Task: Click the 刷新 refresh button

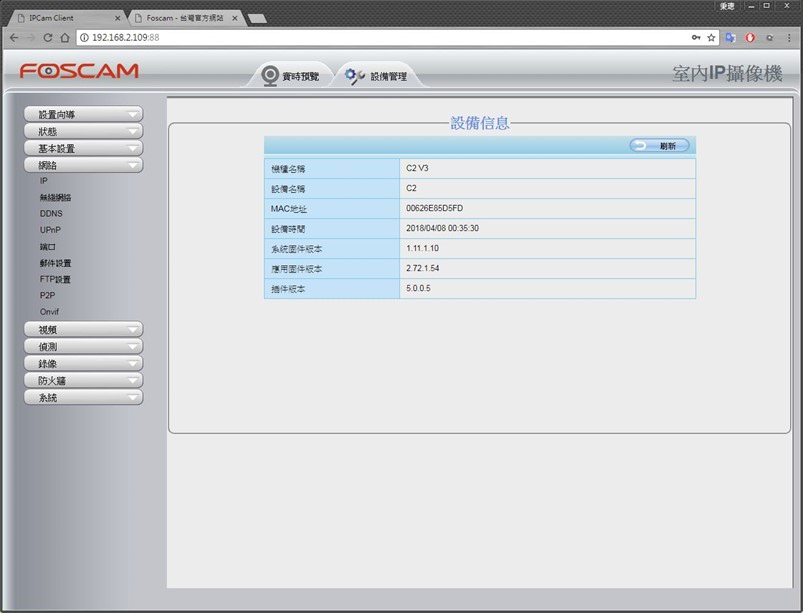Action: (659, 146)
